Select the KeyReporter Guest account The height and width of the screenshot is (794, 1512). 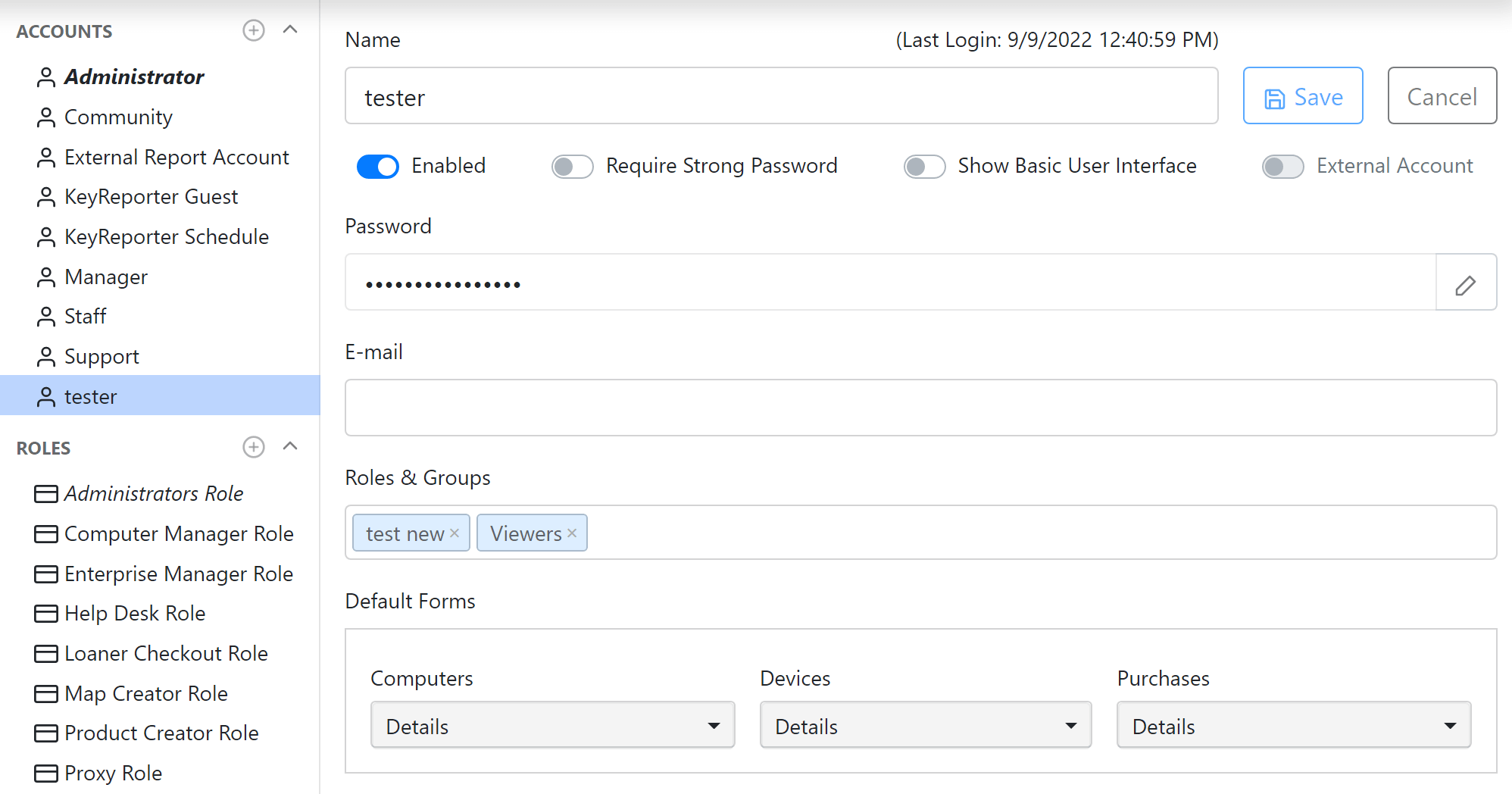click(151, 197)
